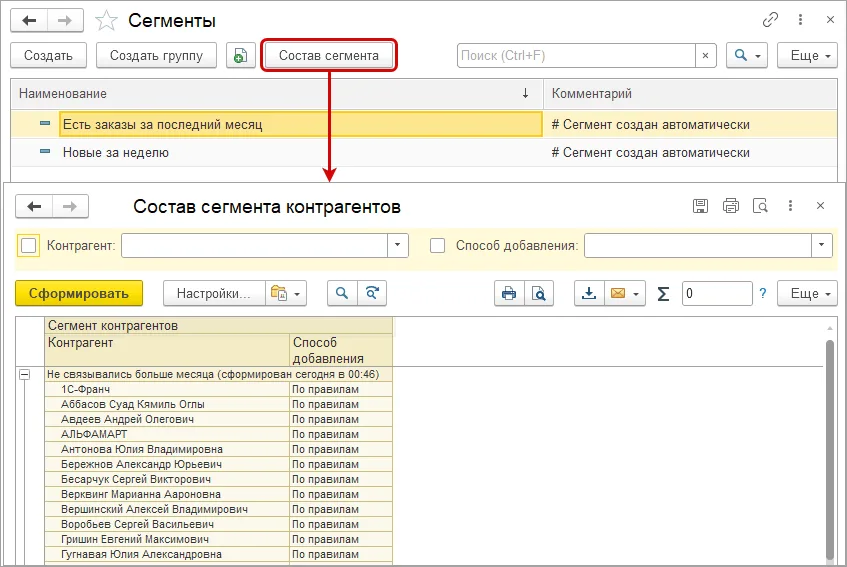Go back in the Сегменты window
This screenshot has height=567, width=847.
[29, 21]
